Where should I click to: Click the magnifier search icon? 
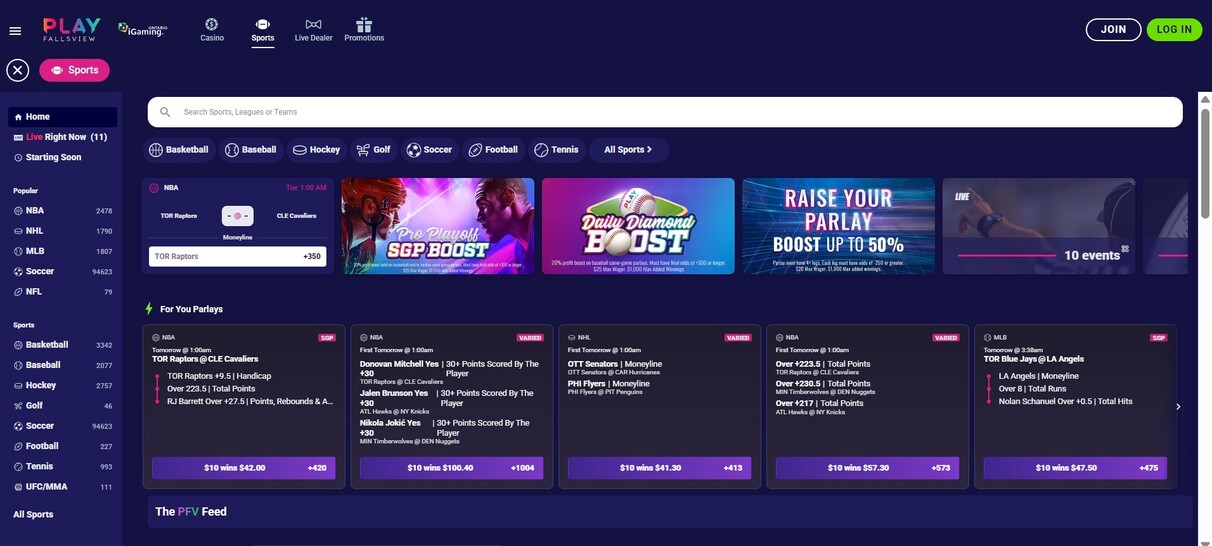coord(165,112)
